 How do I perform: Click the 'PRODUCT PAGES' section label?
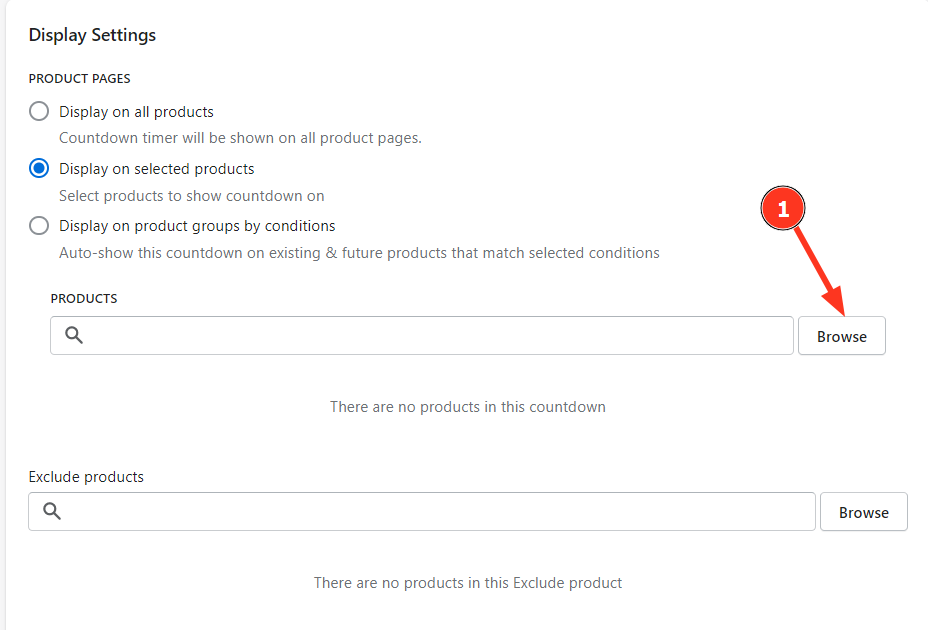tap(79, 78)
